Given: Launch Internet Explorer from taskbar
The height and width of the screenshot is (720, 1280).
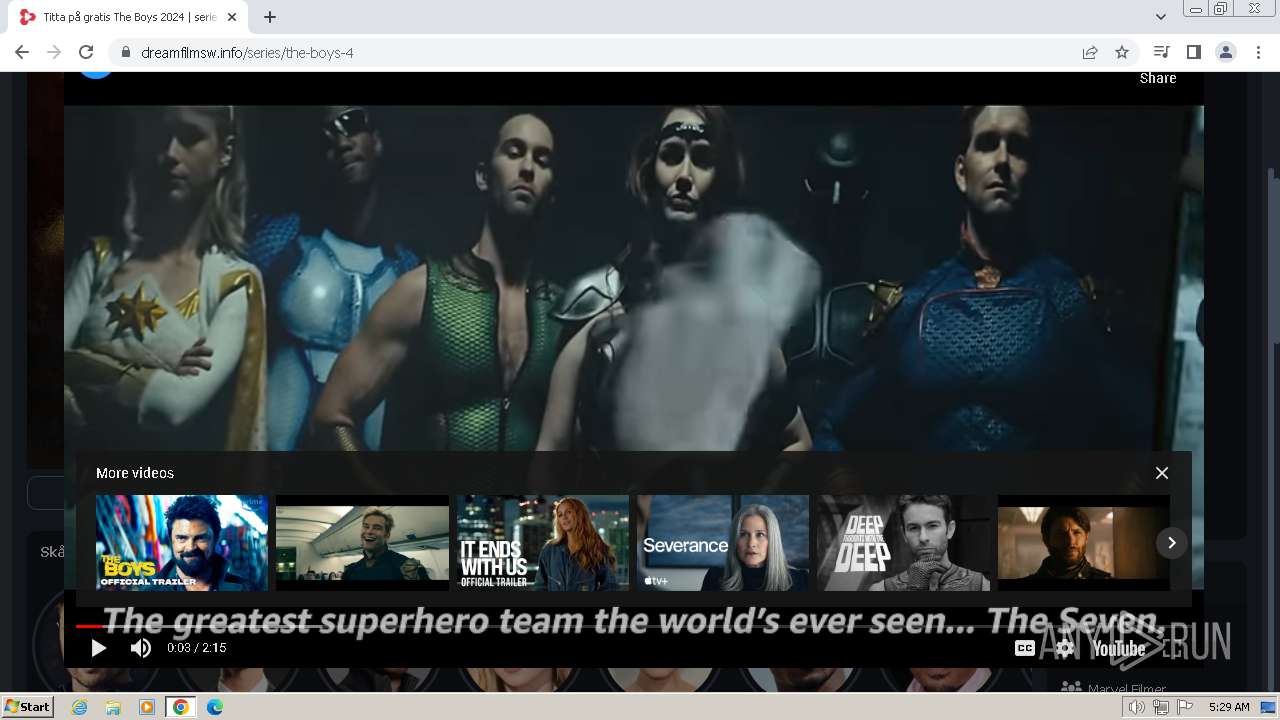Looking at the screenshot, I should pos(80,707).
